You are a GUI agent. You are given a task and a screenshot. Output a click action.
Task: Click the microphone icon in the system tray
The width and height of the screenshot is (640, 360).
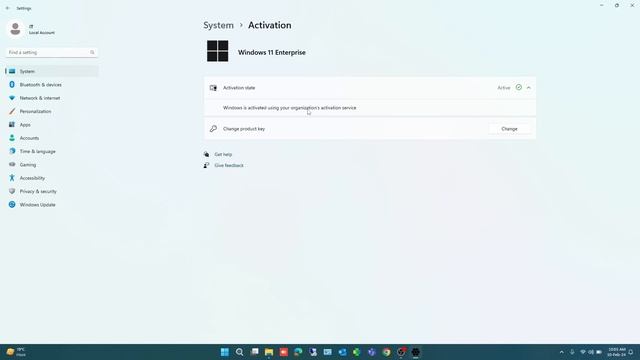tap(572, 352)
